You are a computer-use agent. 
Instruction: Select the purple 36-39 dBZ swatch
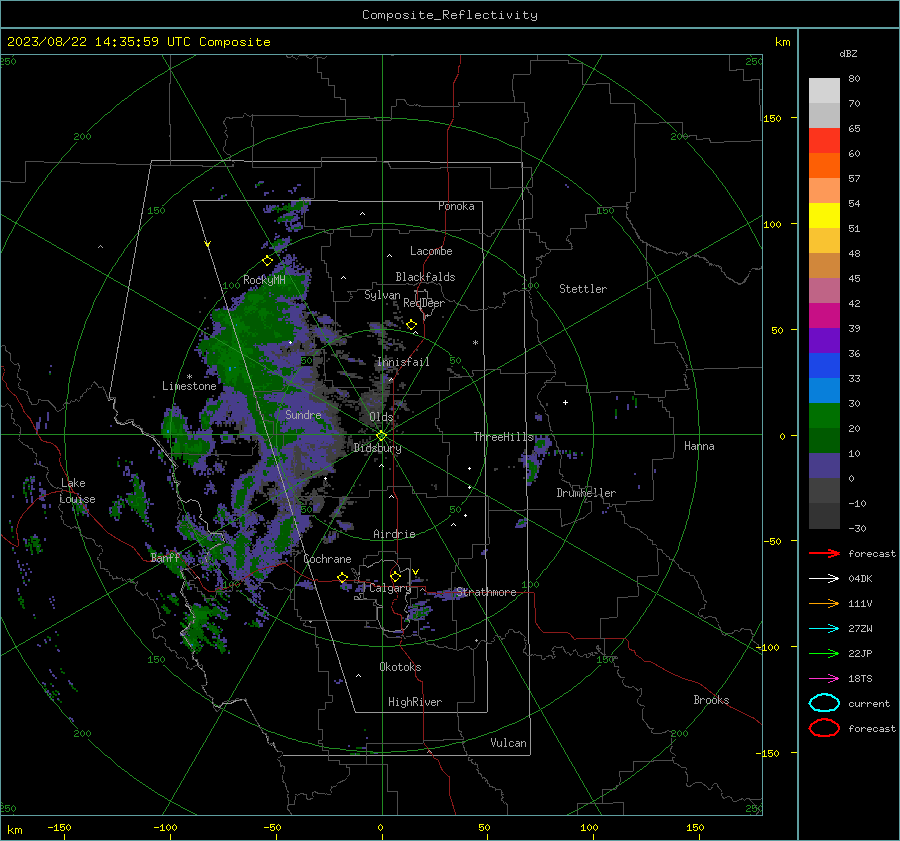(824, 341)
